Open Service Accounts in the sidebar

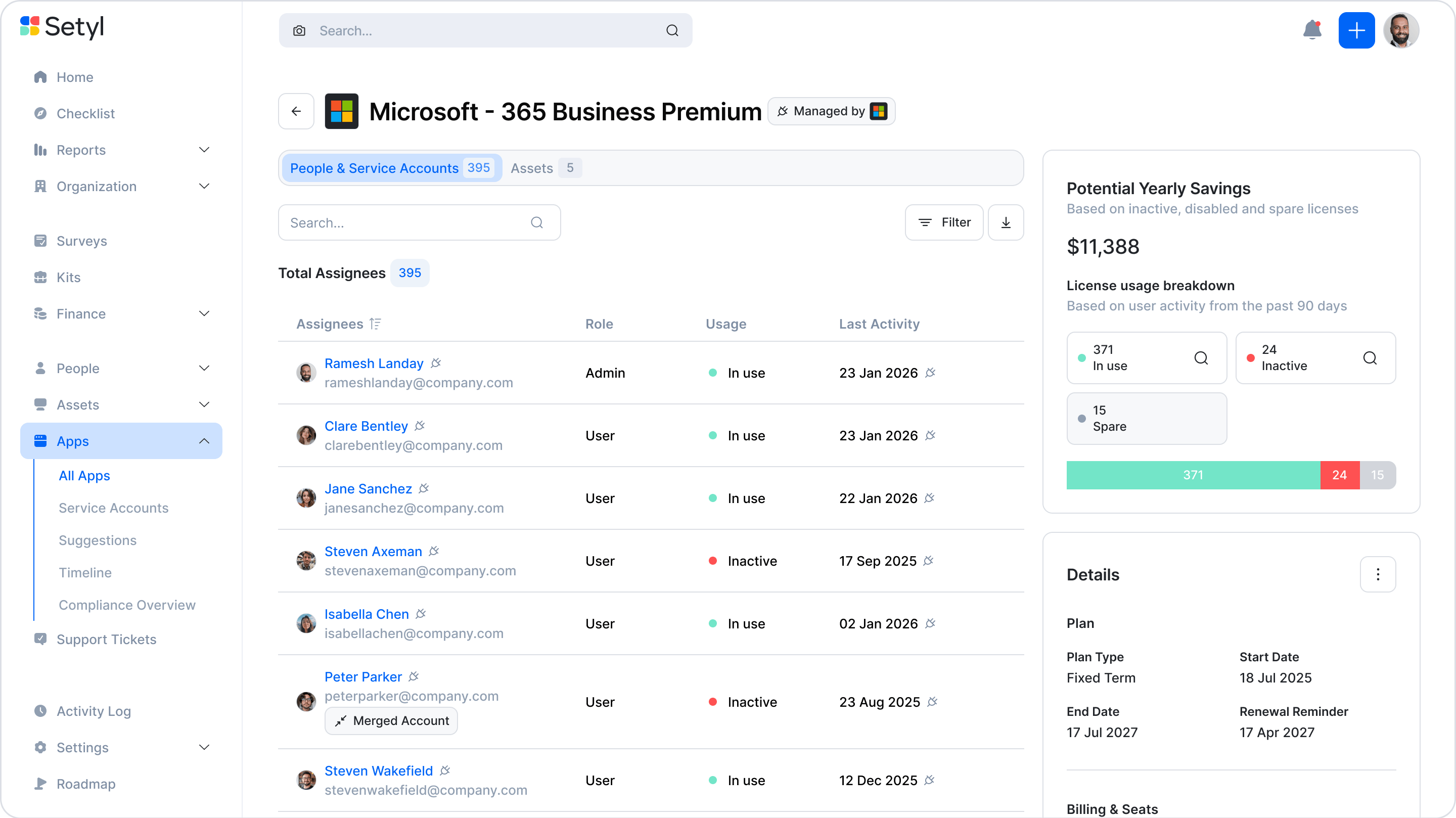[114, 508]
